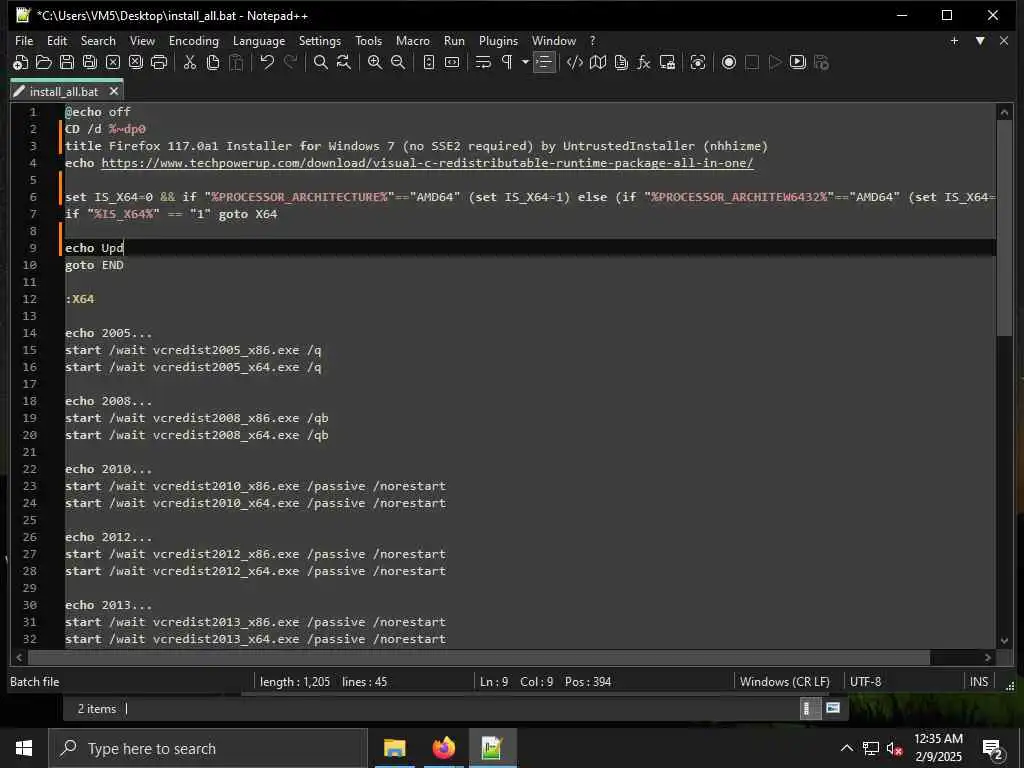Open the ? help menu
This screenshot has height=768, width=1024.
point(592,41)
